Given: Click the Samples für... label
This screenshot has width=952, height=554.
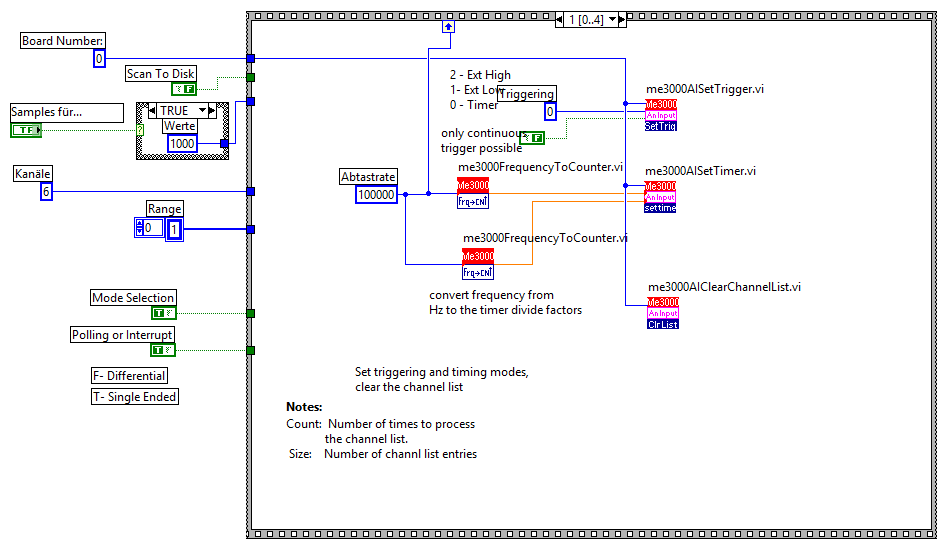Looking at the screenshot, I should [67, 112].
